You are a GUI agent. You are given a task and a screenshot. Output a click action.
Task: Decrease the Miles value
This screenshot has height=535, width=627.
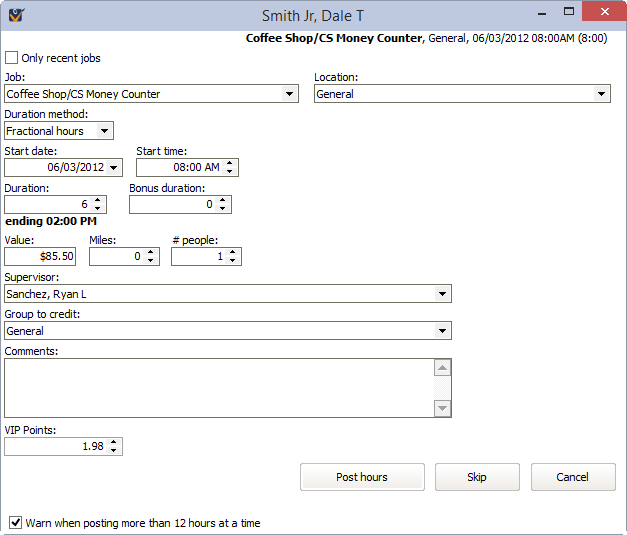pos(150,260)
